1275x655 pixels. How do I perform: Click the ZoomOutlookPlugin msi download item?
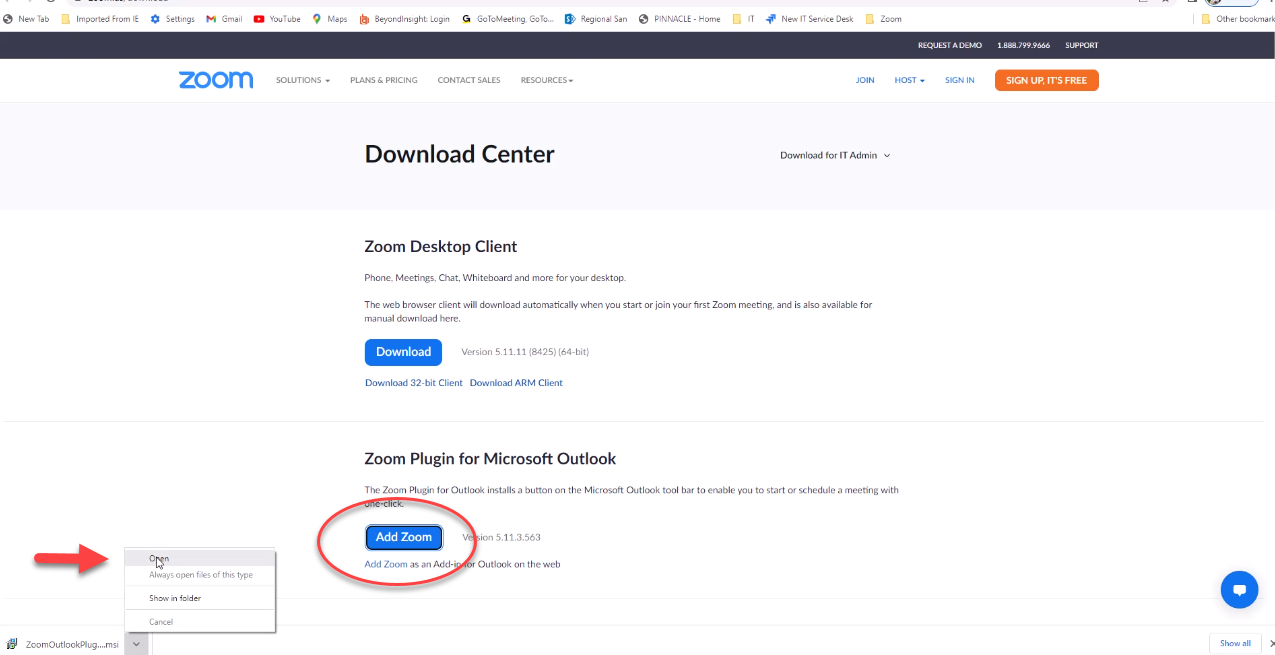[x=63, y=645]
